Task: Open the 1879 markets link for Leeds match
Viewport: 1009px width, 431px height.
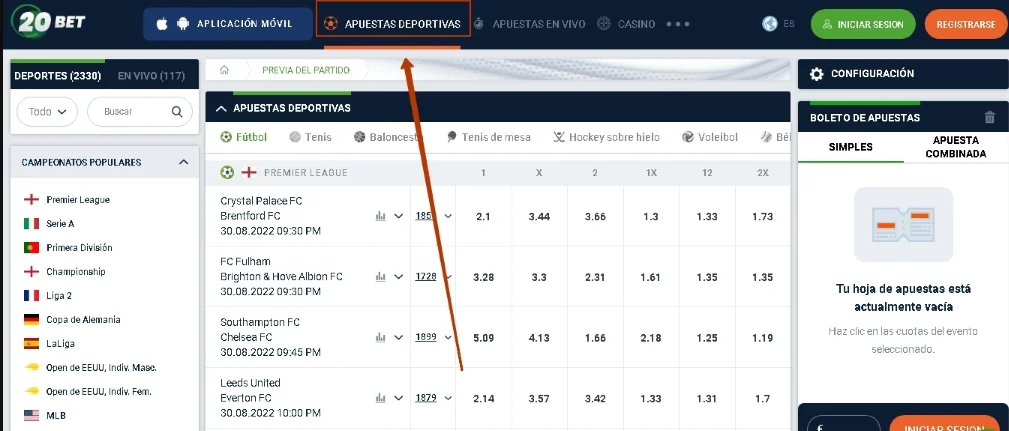Action: point(426,398)
